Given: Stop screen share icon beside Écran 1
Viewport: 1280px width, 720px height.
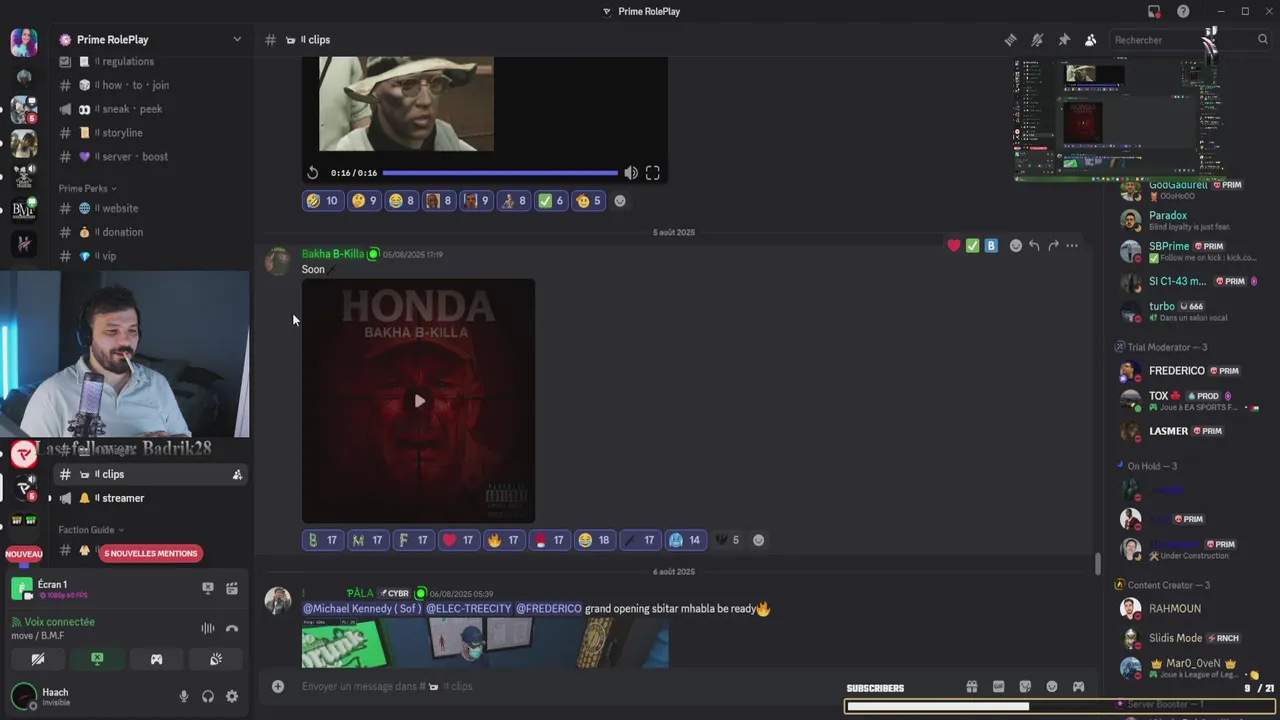Looking at the screenshot, I should click(208, 589).
